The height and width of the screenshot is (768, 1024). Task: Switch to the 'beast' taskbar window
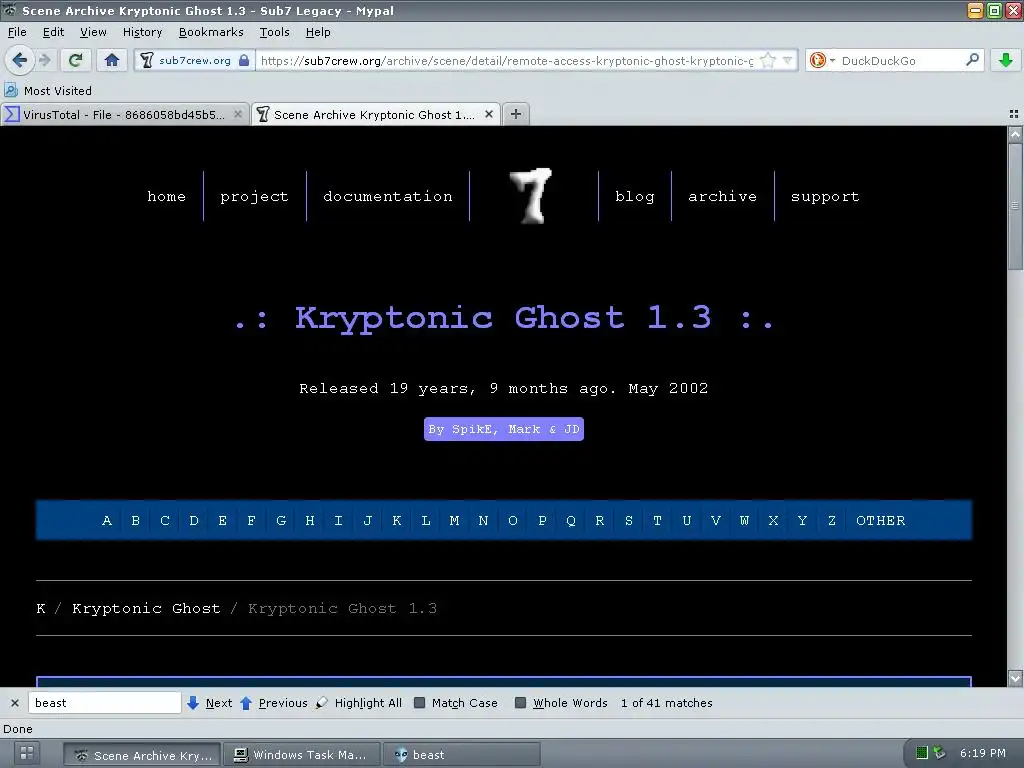461,755
